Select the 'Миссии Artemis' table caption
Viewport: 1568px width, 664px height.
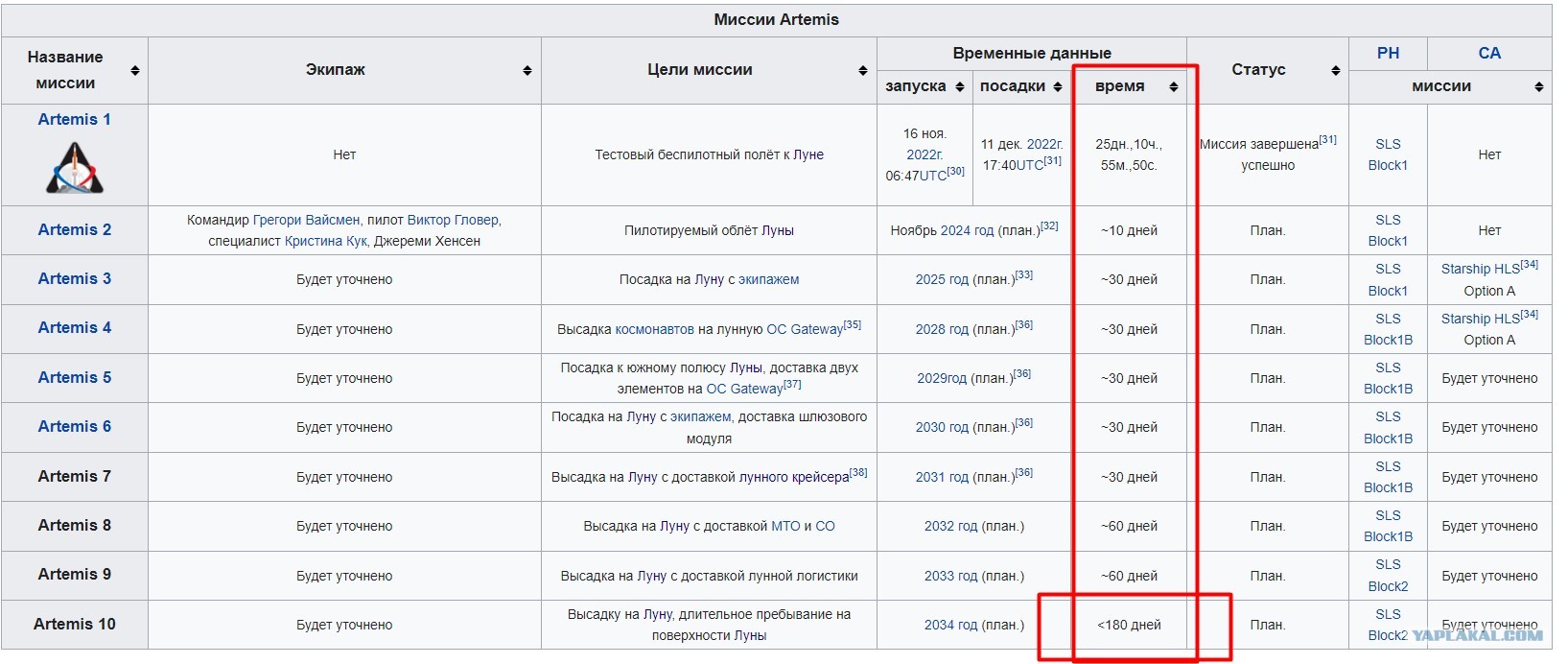tap(776, 19)
